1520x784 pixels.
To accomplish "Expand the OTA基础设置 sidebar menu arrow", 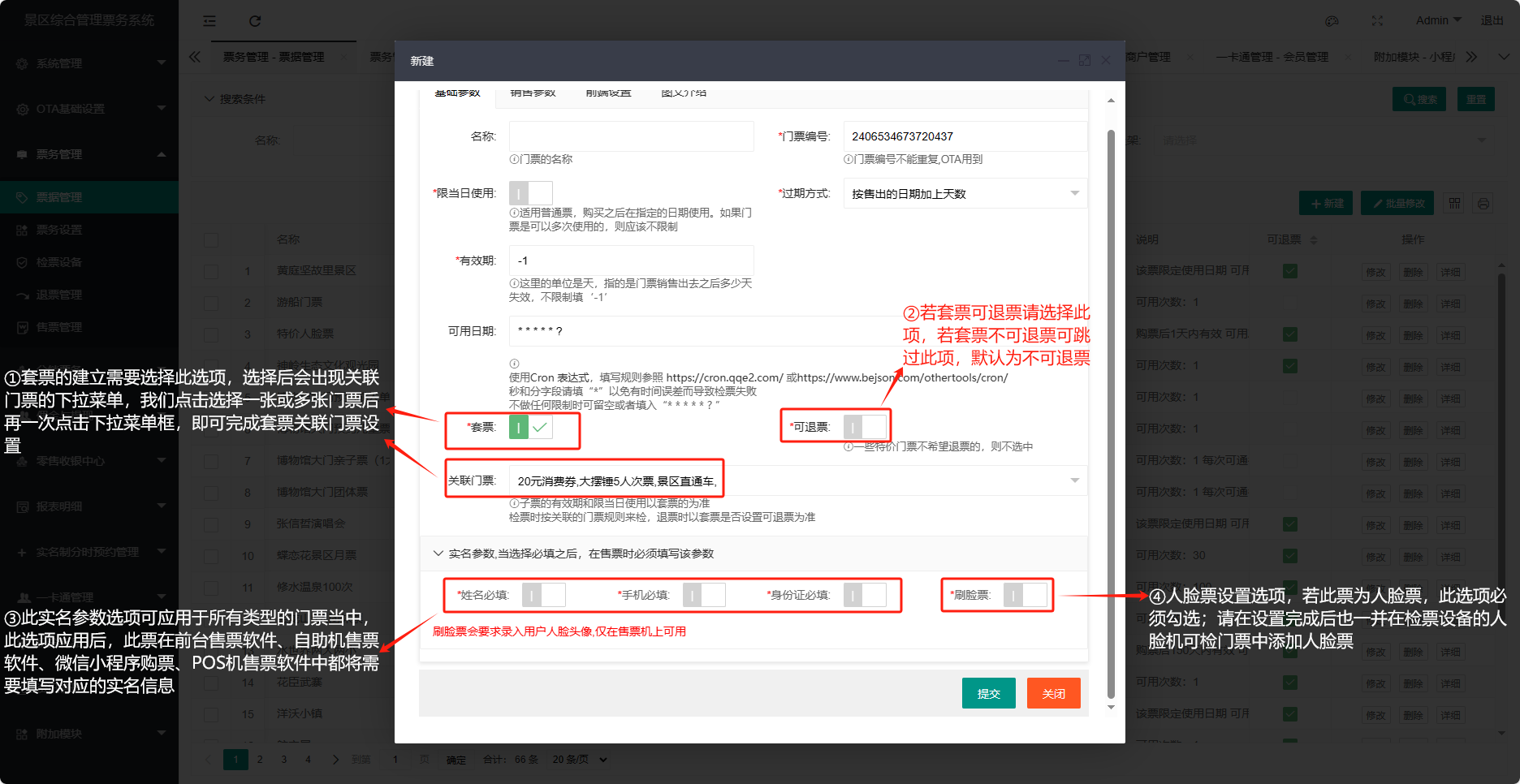I will pyautogui.click(x=161, y=109).
